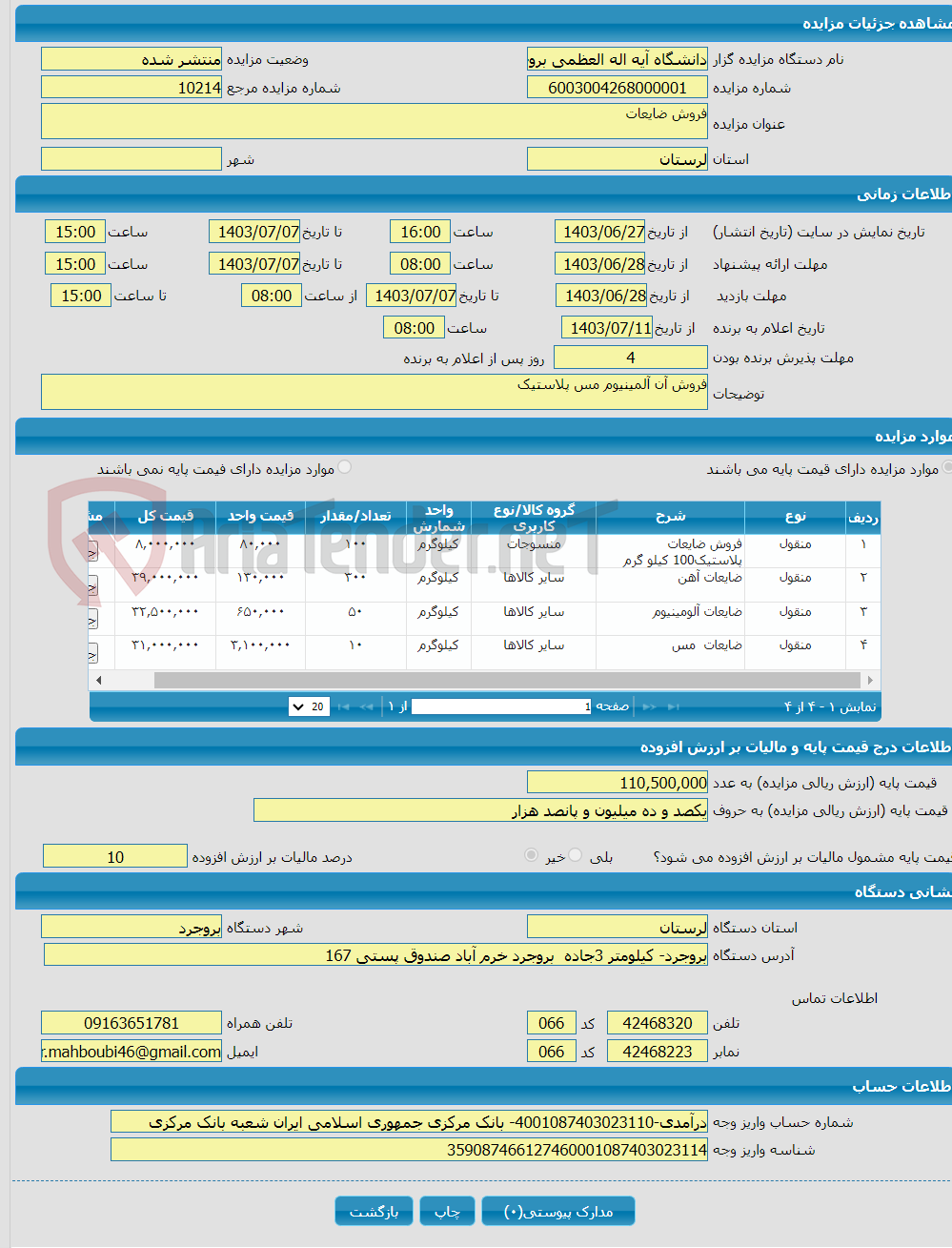Click the 'نمایش ۱ - ۴ از ۴' status text

coord(830,706)
